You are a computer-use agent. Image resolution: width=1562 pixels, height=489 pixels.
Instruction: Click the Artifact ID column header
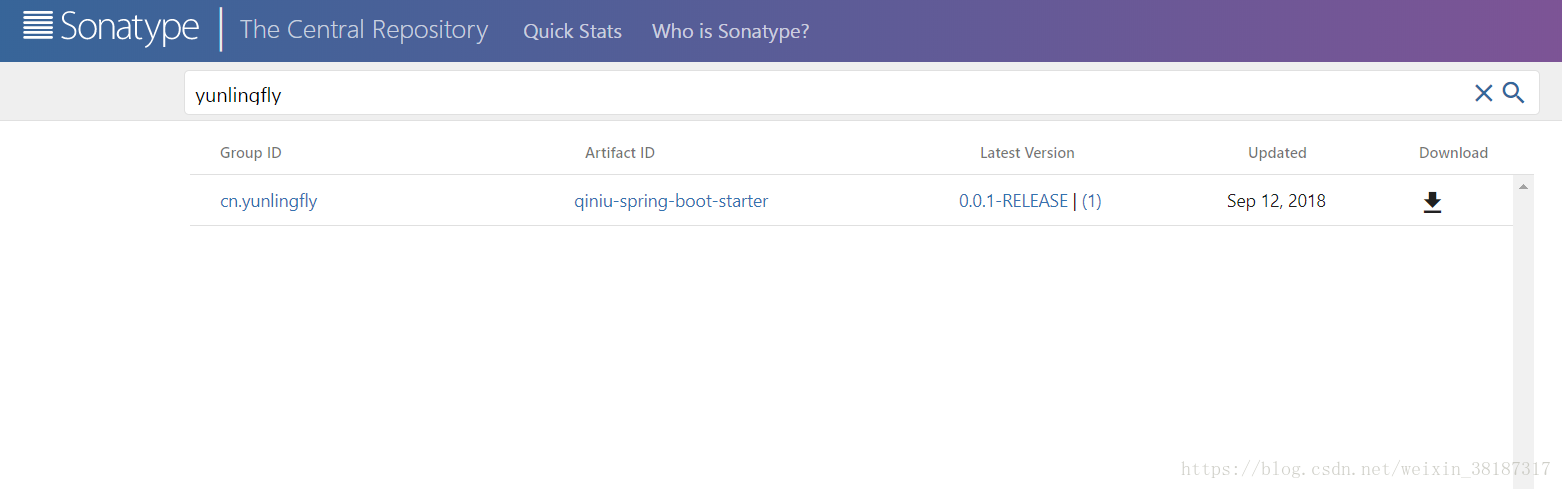click(620, 153)
